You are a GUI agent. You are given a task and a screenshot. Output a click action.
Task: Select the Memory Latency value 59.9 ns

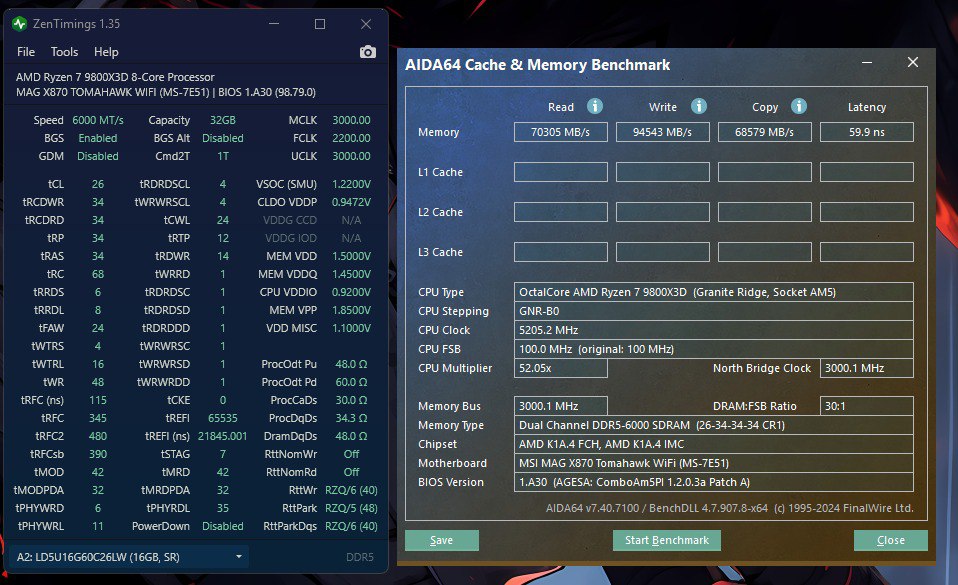click(x=866, y=132)
